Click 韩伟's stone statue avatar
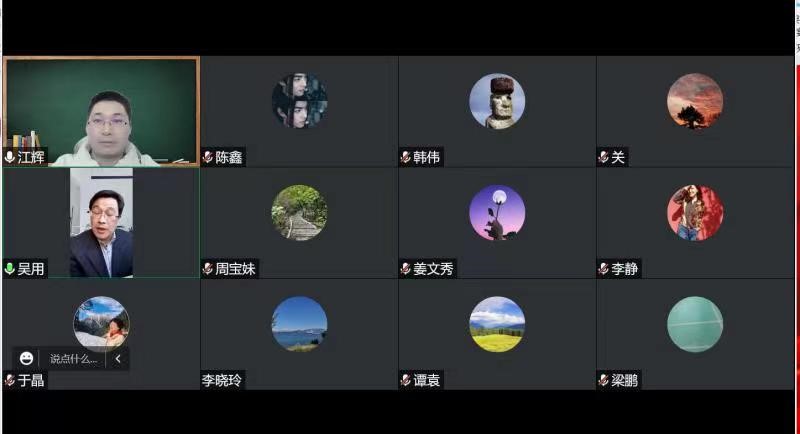Viewport: 800px width, 434px height. [497, 101]
